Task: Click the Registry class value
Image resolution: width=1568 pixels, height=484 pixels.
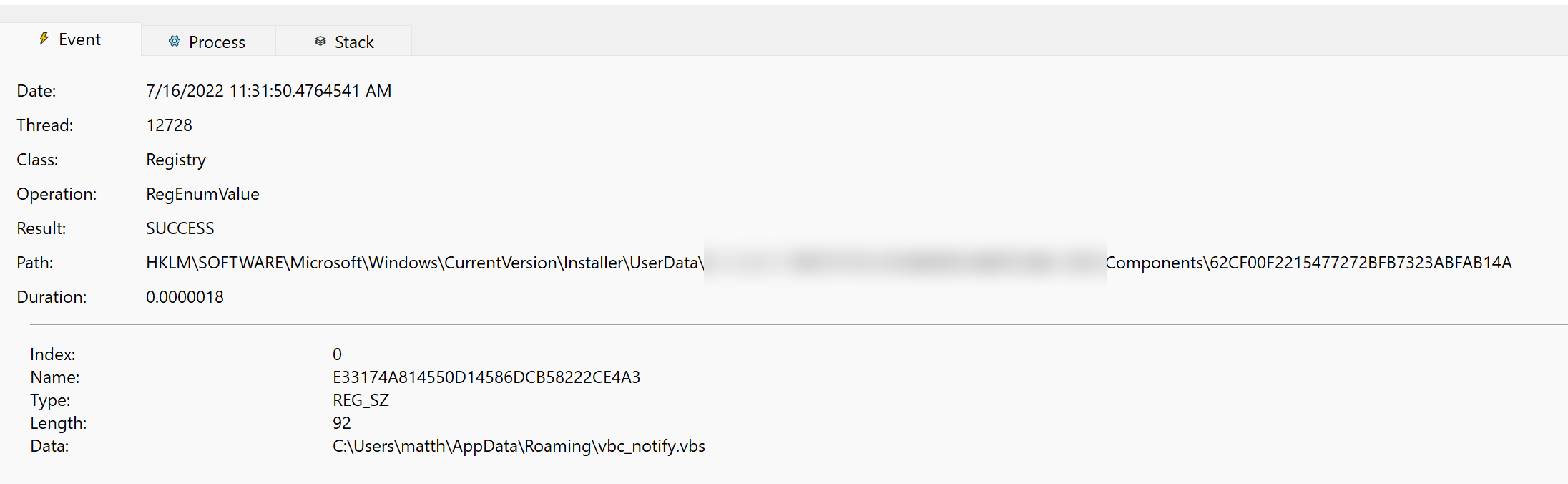Action: (x=176, y=160)
